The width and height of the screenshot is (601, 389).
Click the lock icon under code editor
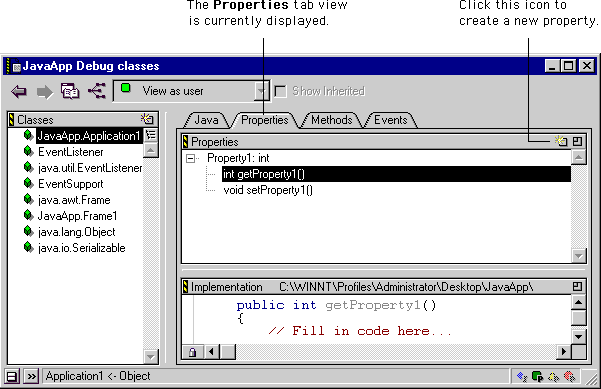click(192, 351)
